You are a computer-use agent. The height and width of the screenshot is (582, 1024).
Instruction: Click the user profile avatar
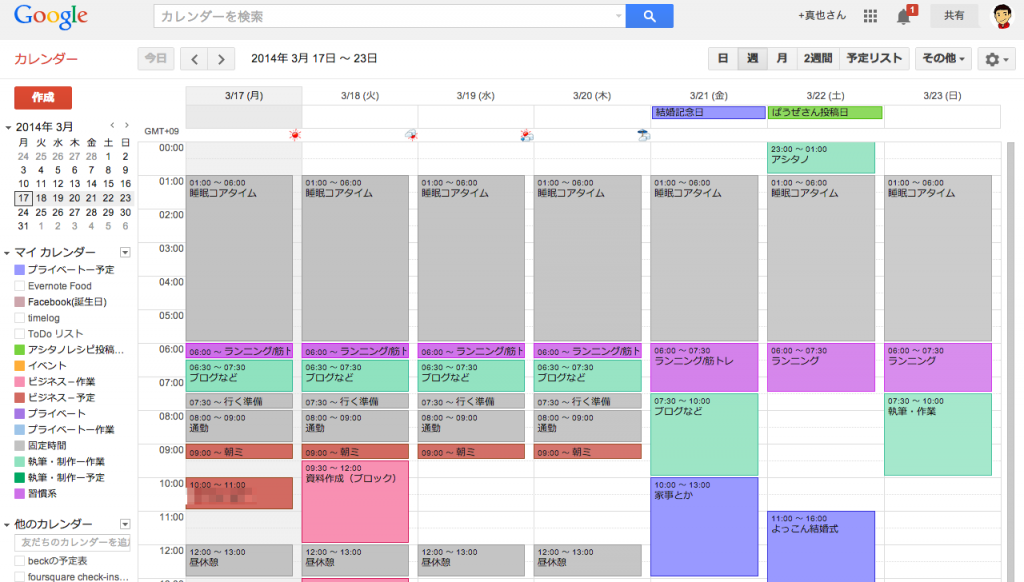[x=1001, y=16]
